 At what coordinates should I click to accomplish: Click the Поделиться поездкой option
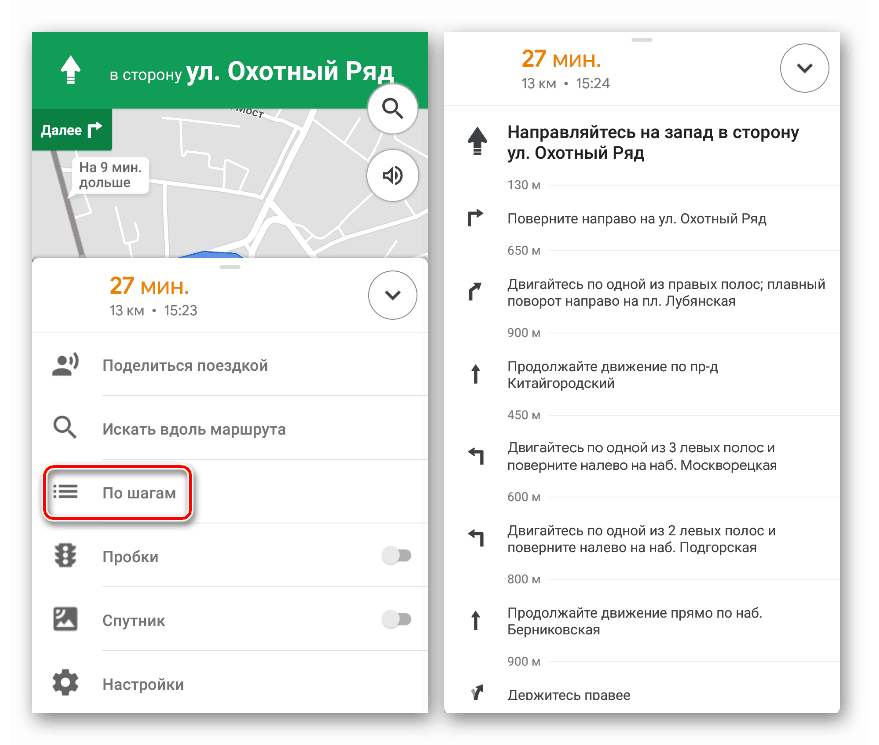tap(185, 365)
